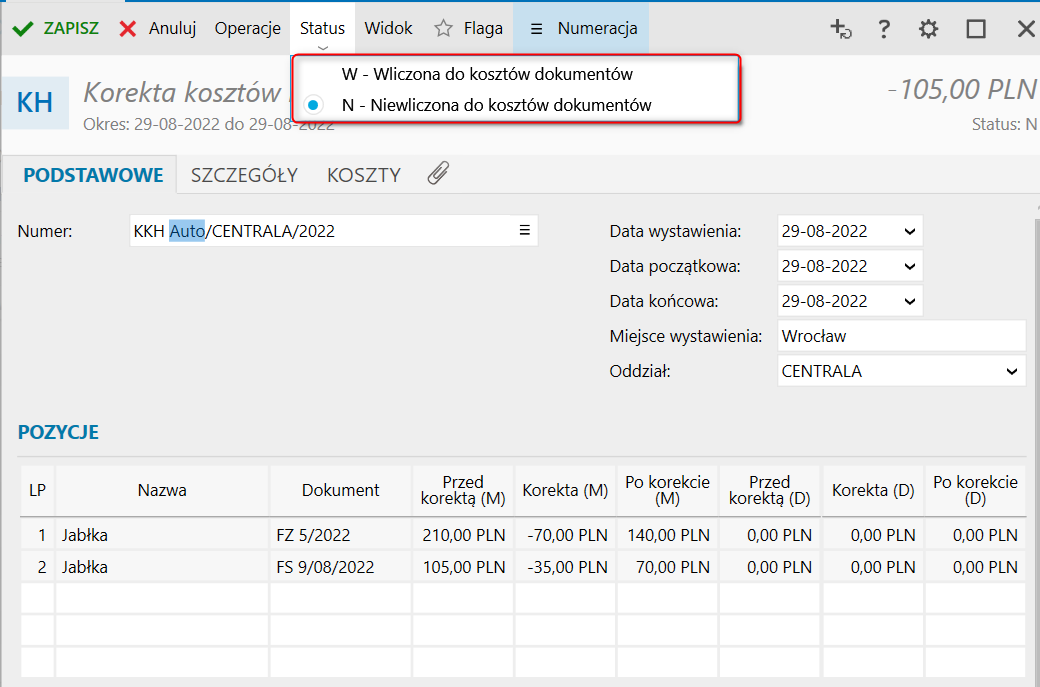The height and width of the screenshot is (687, 1040).
Task: Click the ZAPISZ button label
Action: click(x=71, y=29)
